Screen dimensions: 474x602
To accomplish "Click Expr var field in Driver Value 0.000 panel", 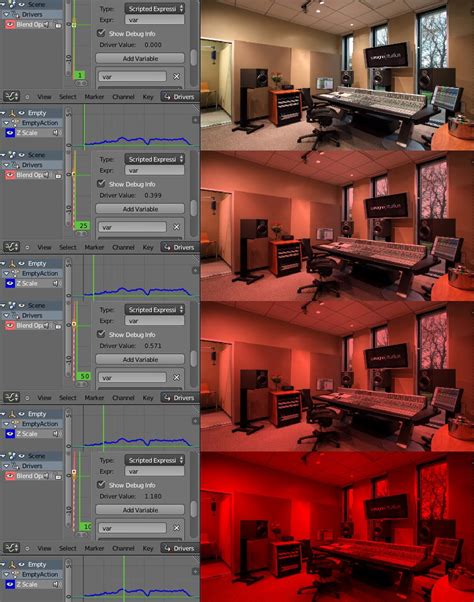I will point(154,20).
